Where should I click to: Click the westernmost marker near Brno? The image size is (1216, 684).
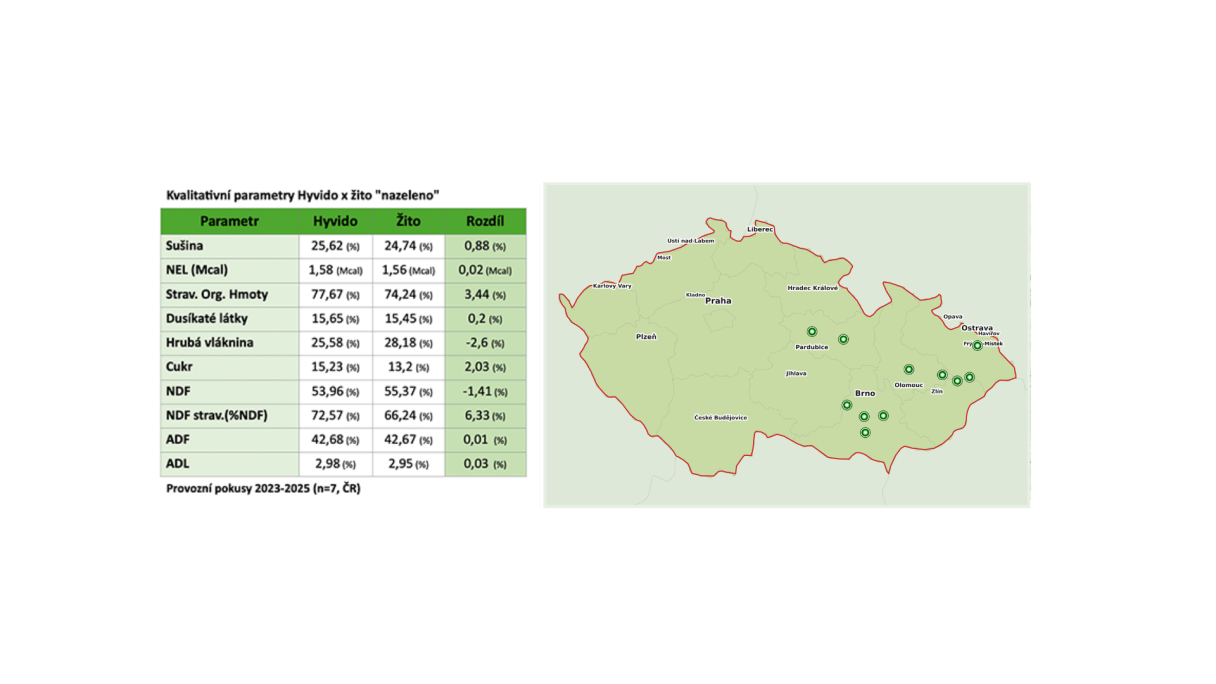tap(847, 406)
